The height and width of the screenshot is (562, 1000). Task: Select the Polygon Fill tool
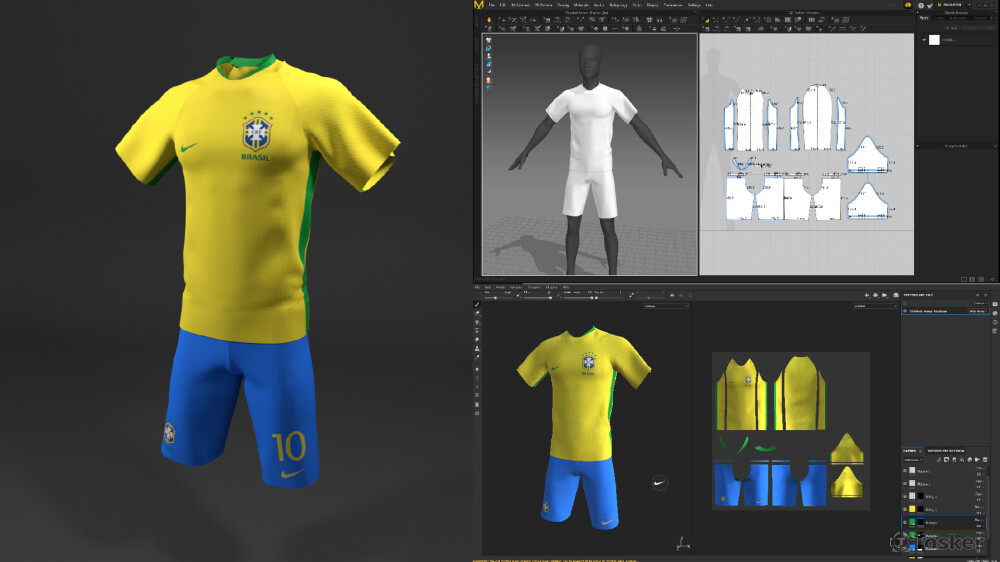[x=477, y=331]
